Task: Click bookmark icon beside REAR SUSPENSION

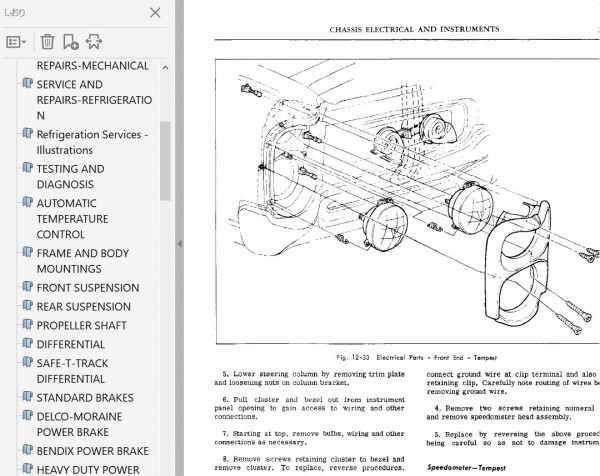Action: (x=27, y=305)
